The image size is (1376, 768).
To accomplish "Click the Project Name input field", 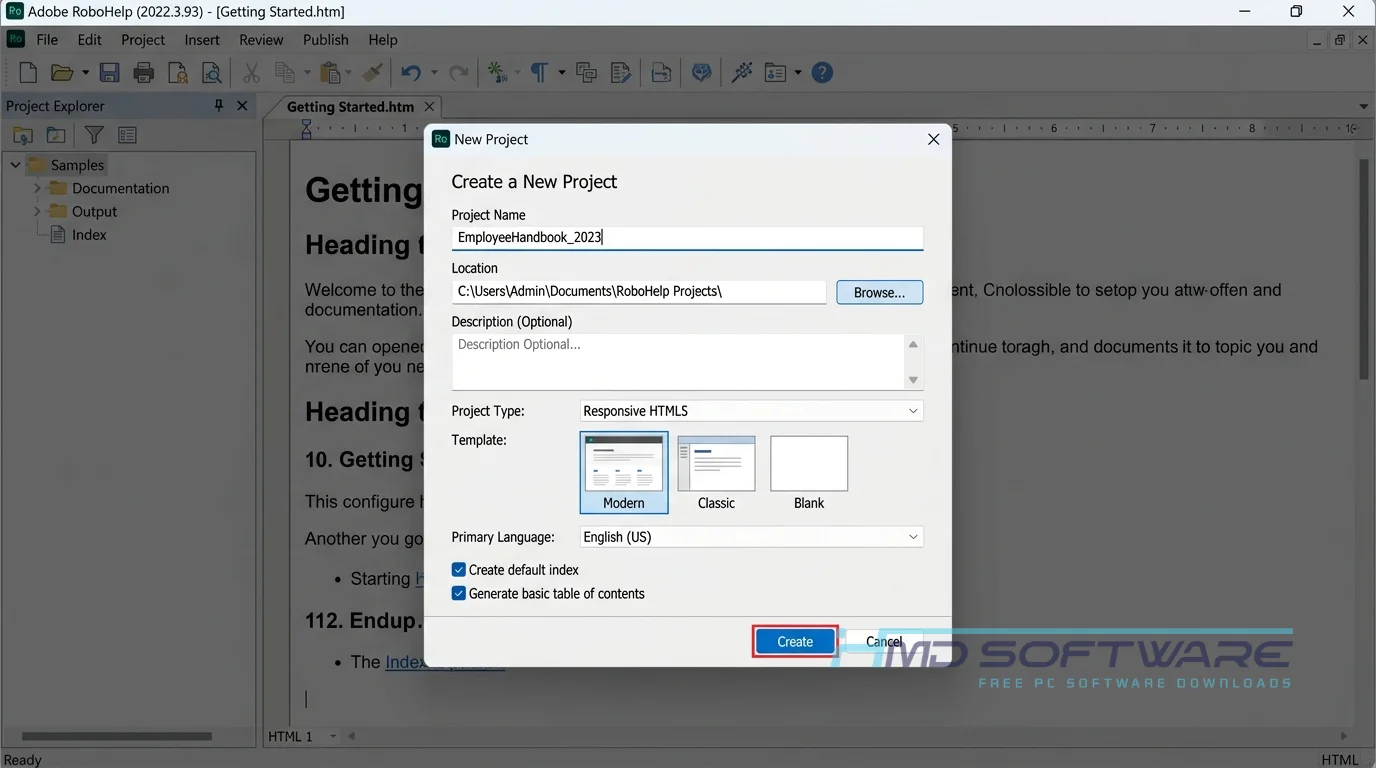I will pyautogui.click(x=687, y=237).
